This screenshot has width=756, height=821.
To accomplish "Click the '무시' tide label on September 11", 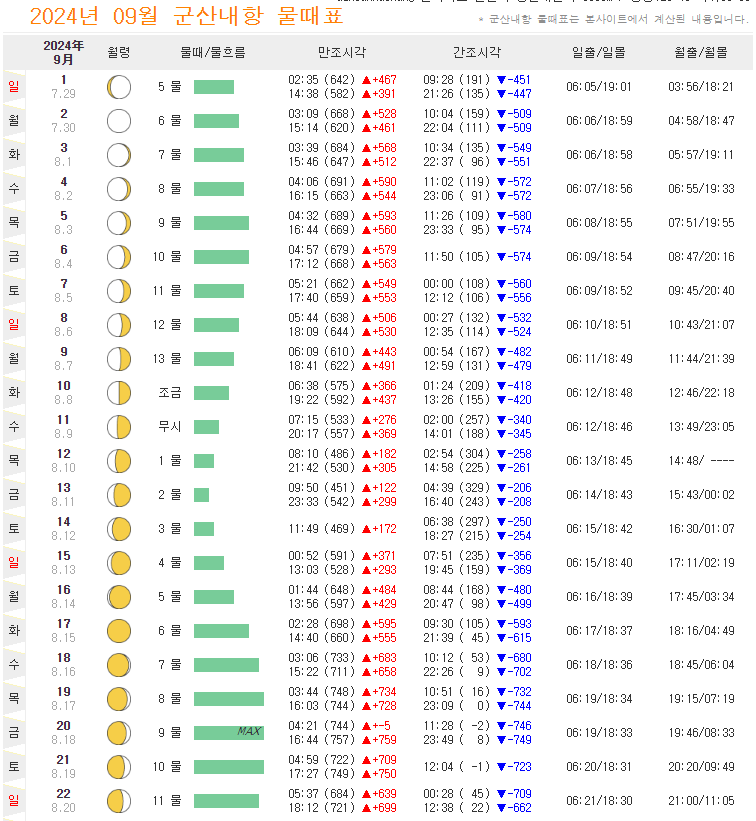I will (170, 427).
